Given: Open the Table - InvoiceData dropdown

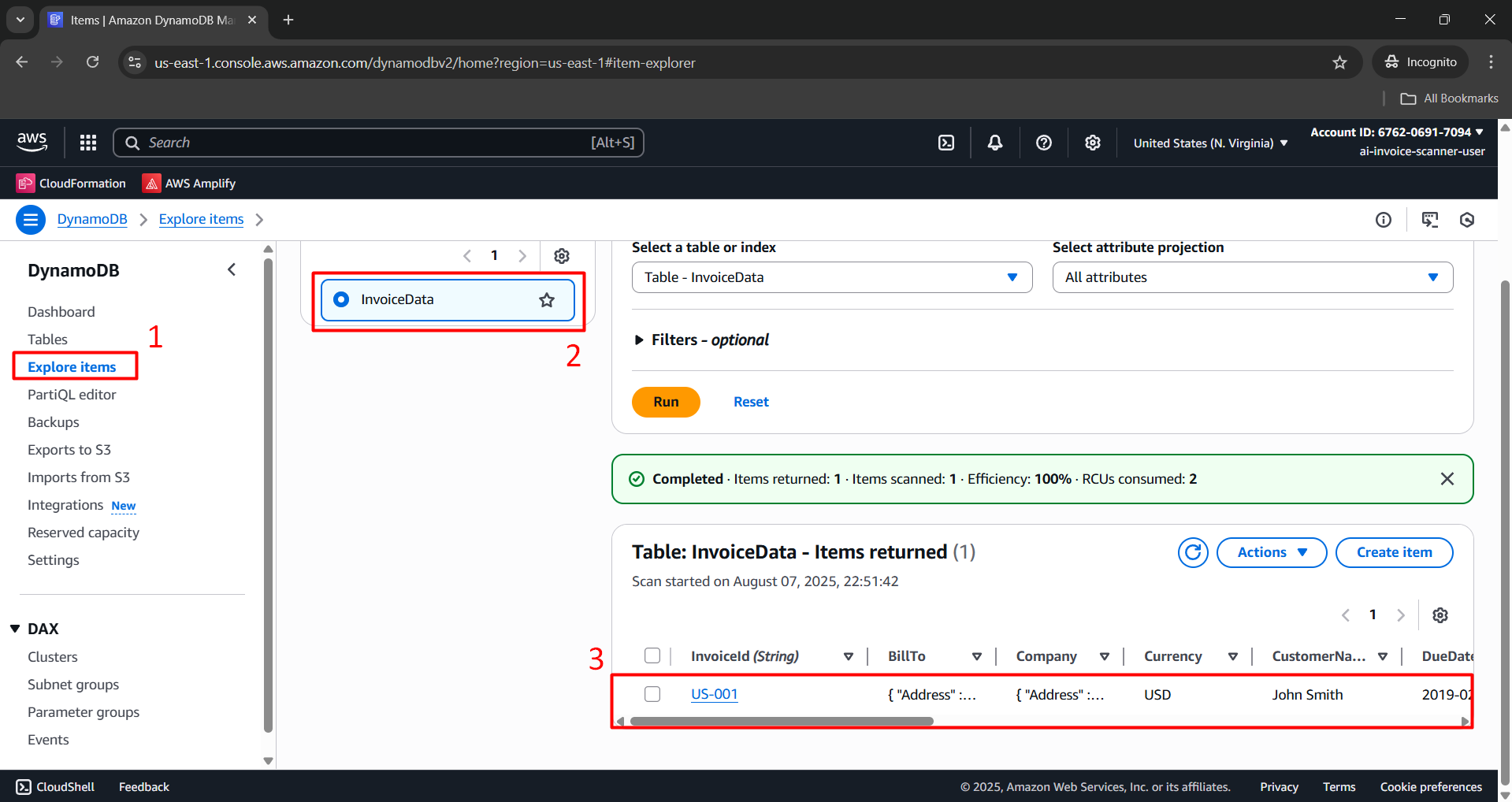Looking at the screenshot, I should 831,277.
